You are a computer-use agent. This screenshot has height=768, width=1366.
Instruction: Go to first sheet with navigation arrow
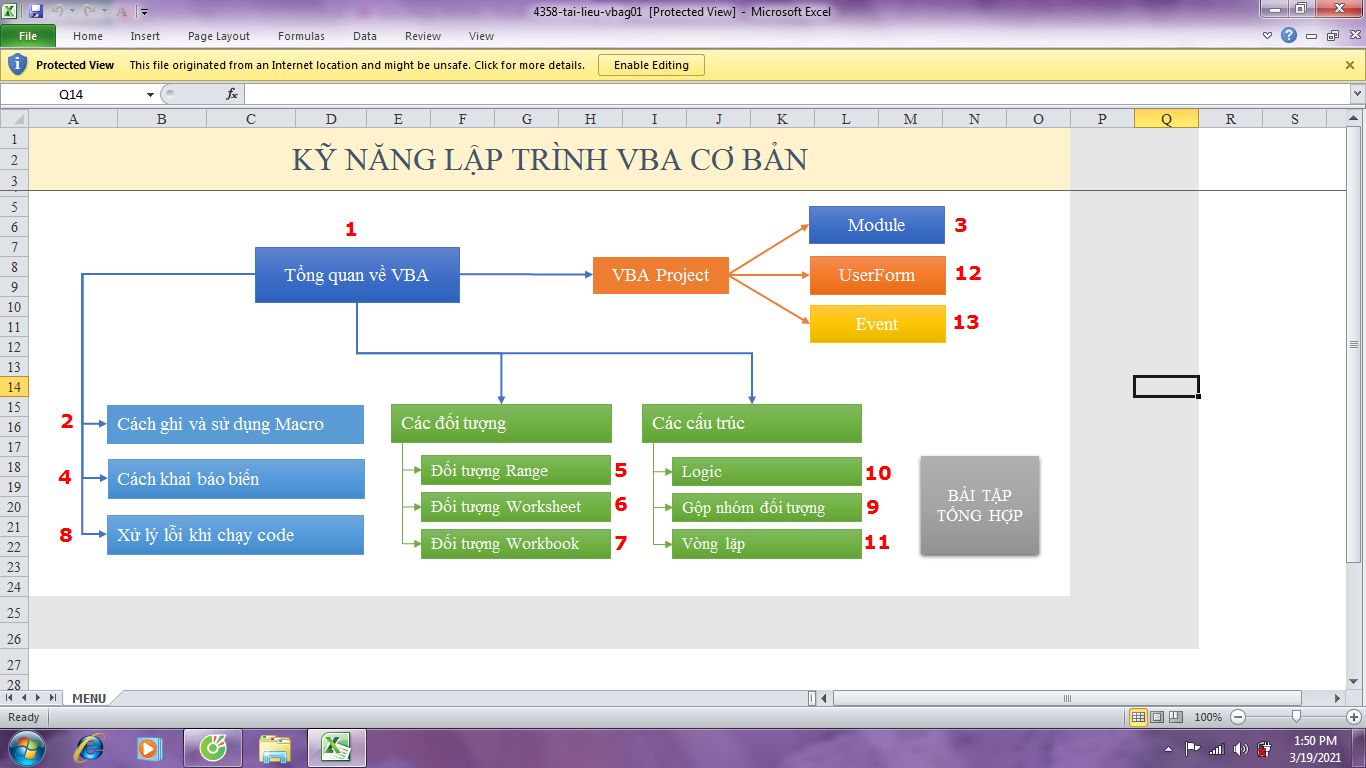[x=10, y=698]
